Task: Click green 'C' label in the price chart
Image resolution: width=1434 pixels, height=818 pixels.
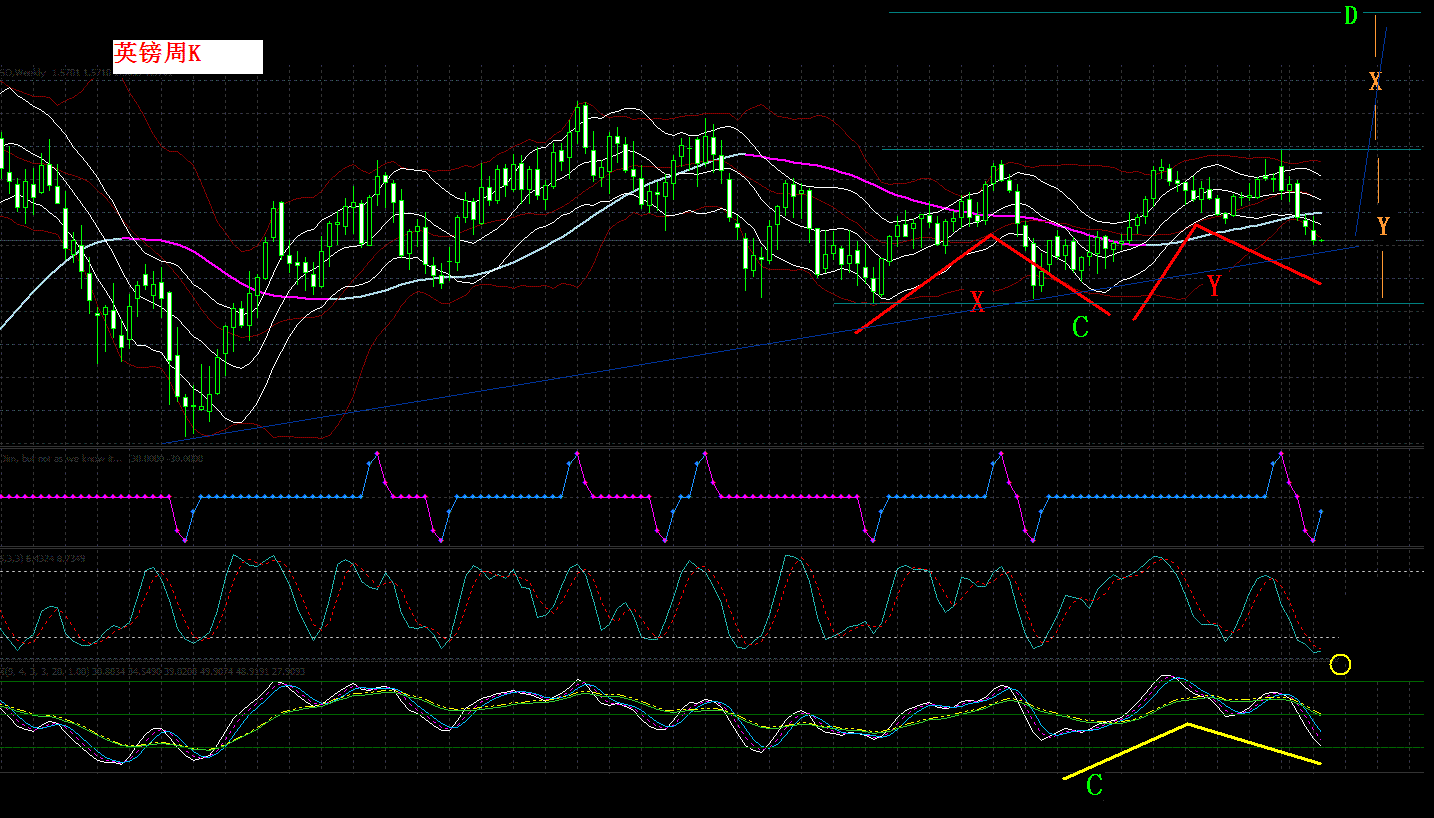Action: point(1080,327)
